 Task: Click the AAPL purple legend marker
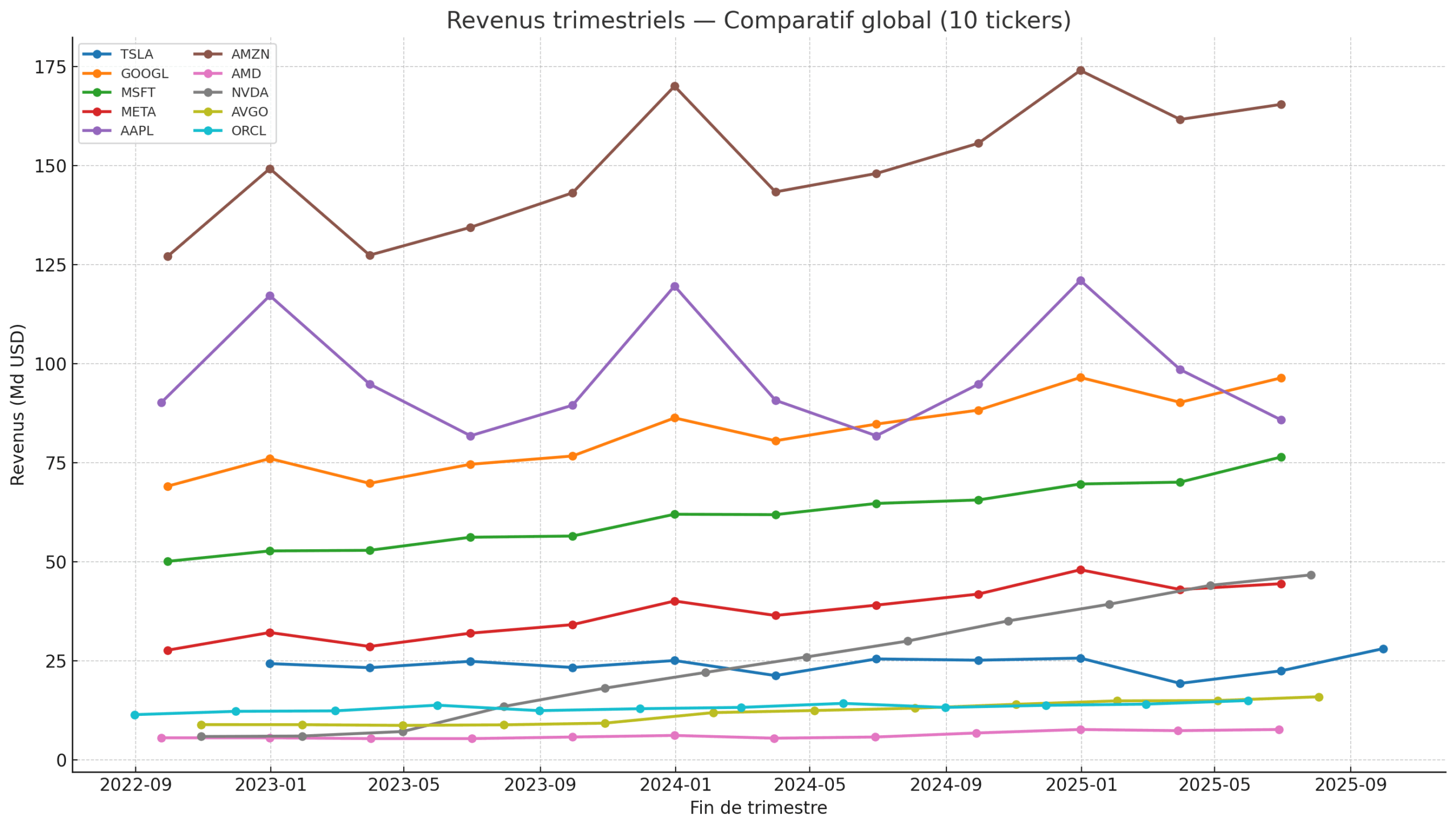pyautogui.click(x=97, y=131)
